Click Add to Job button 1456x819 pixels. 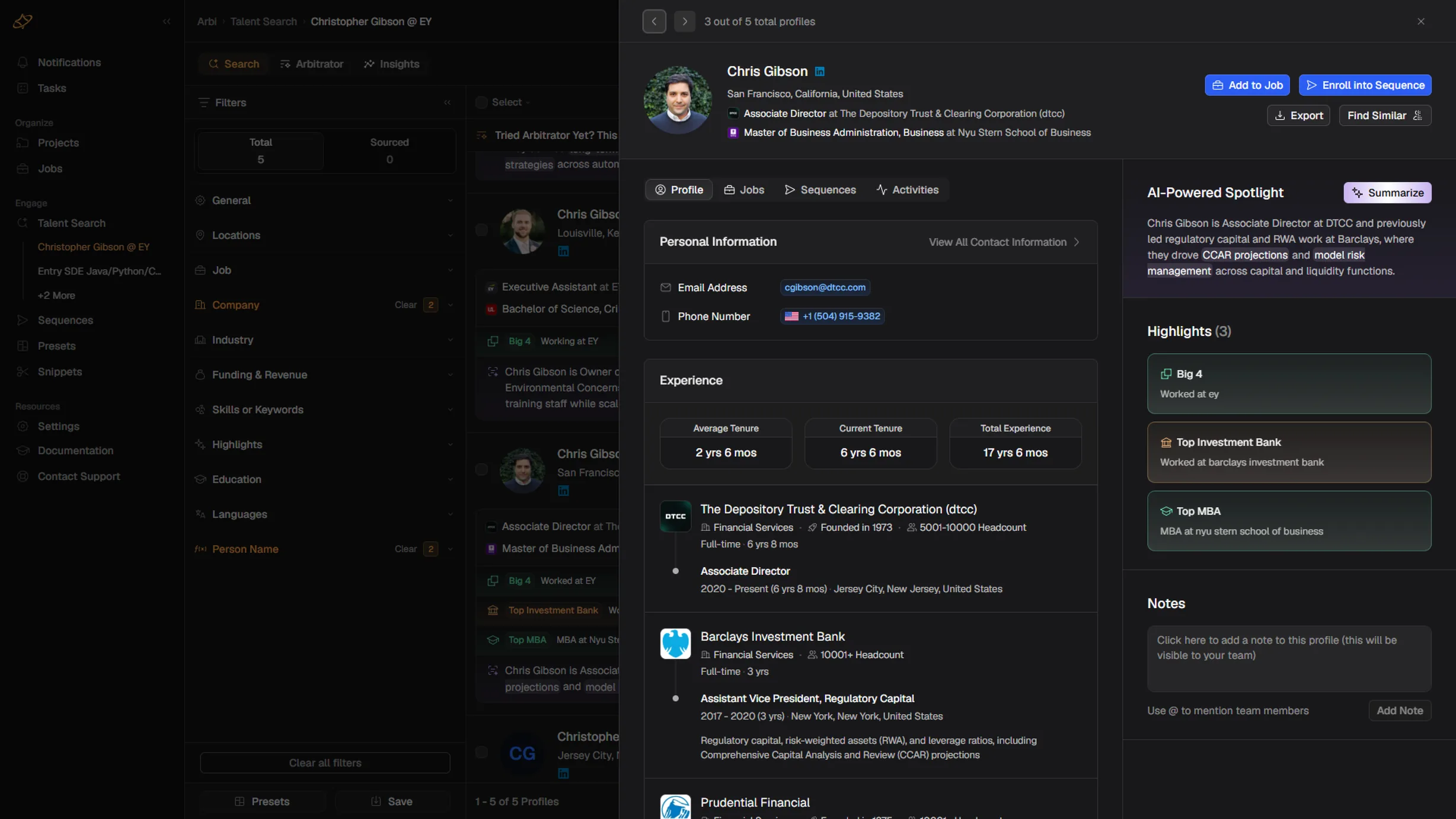1247,85
